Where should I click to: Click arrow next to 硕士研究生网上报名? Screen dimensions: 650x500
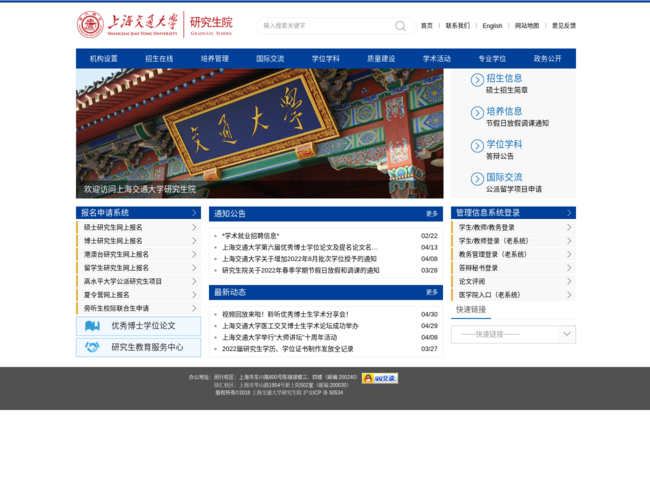(x=194, y=227)
